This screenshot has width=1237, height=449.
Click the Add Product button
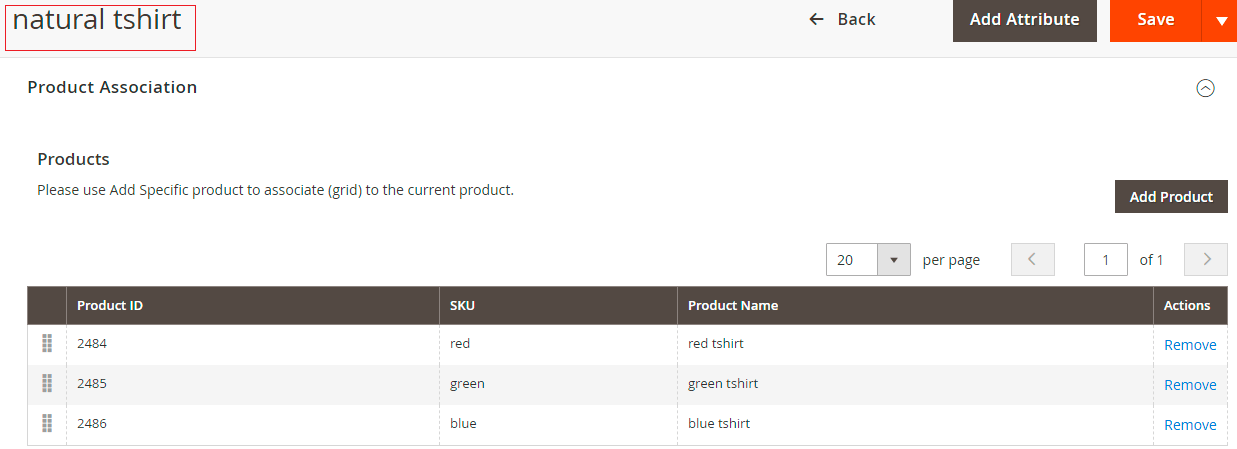1170,197
